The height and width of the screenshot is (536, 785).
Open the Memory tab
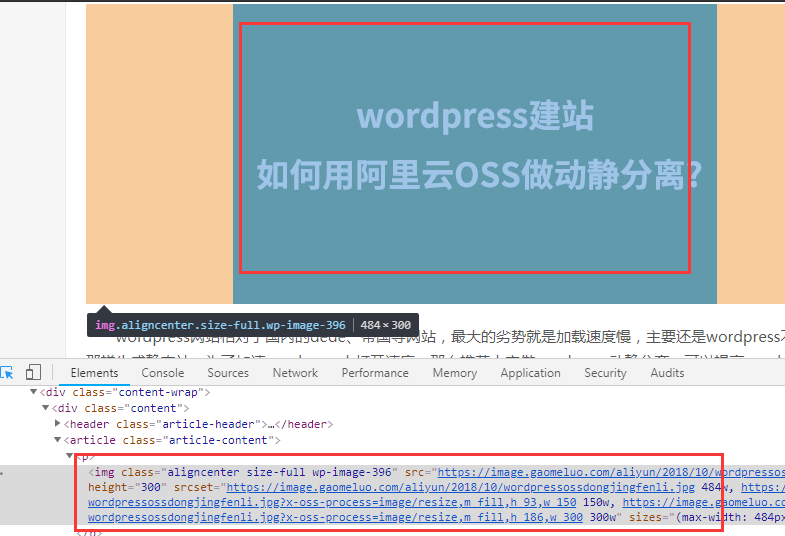455,373
